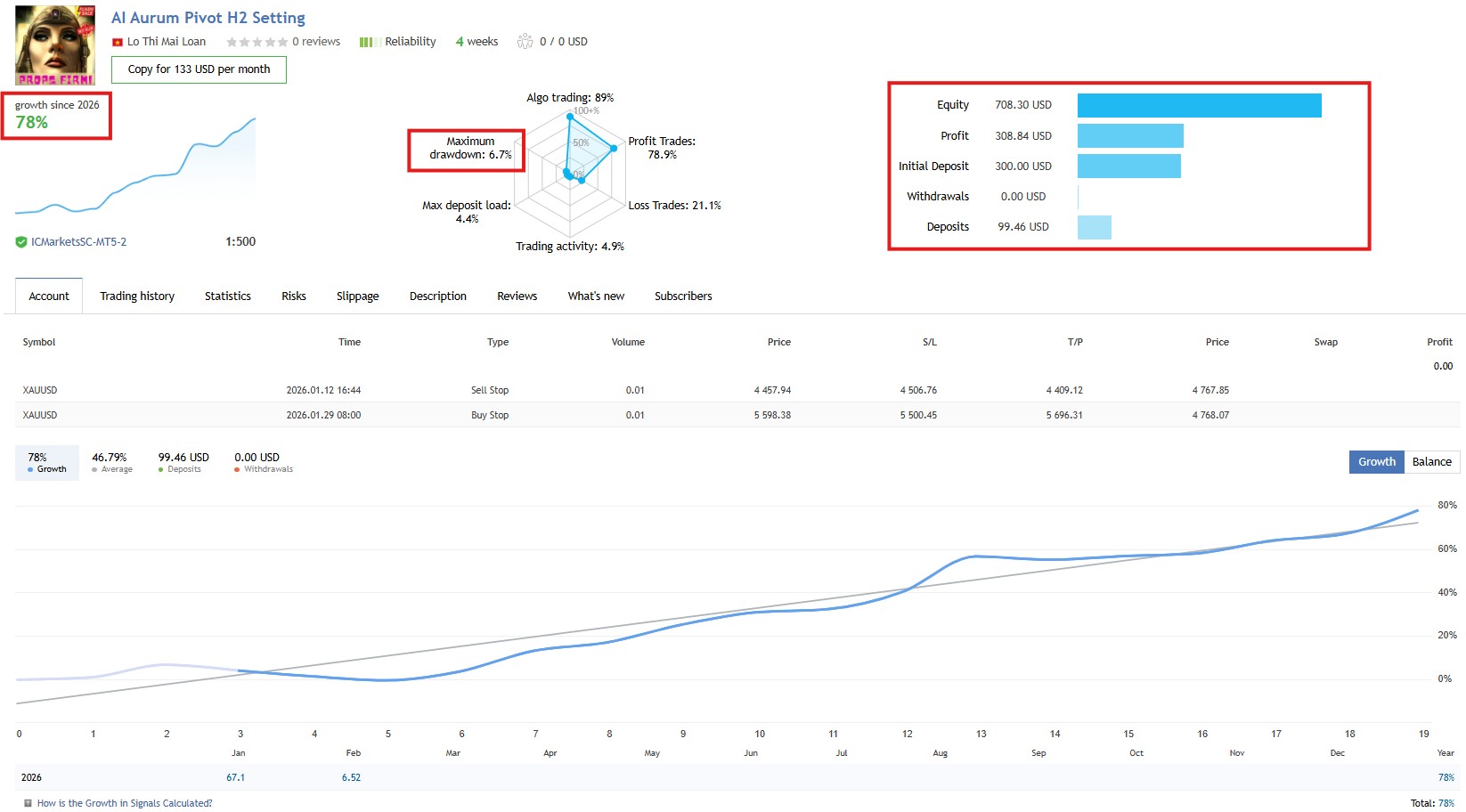1466x812 pixels.
Task: Click the T/P column header
Action: (x=1075, y=342)
